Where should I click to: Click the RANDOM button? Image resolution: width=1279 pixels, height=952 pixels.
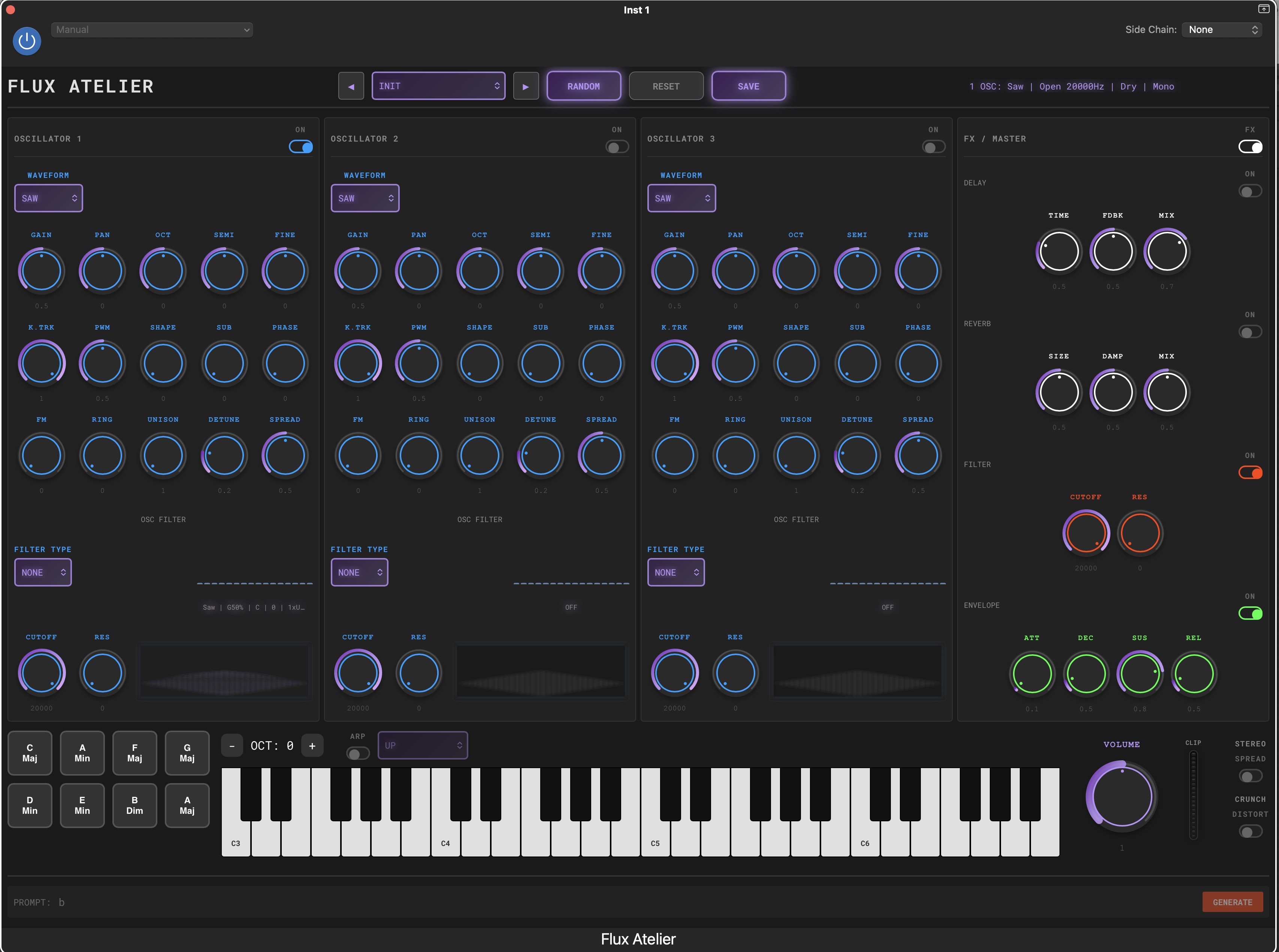pos(584,85)
